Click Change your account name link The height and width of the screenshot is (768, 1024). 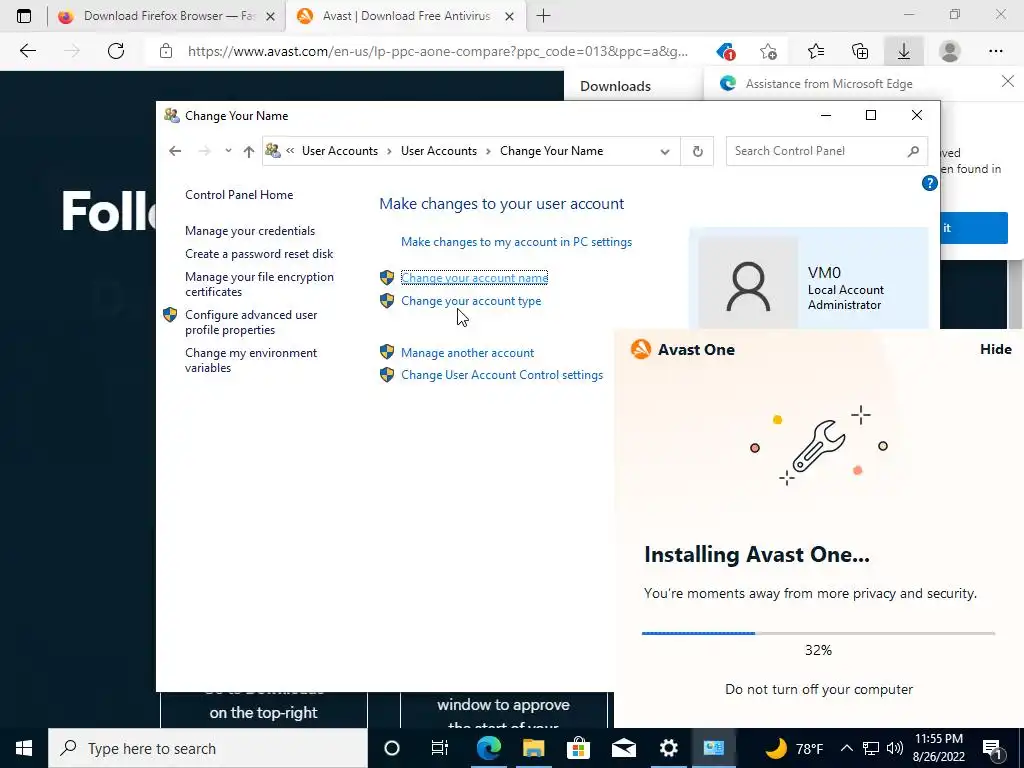[474, 278]
